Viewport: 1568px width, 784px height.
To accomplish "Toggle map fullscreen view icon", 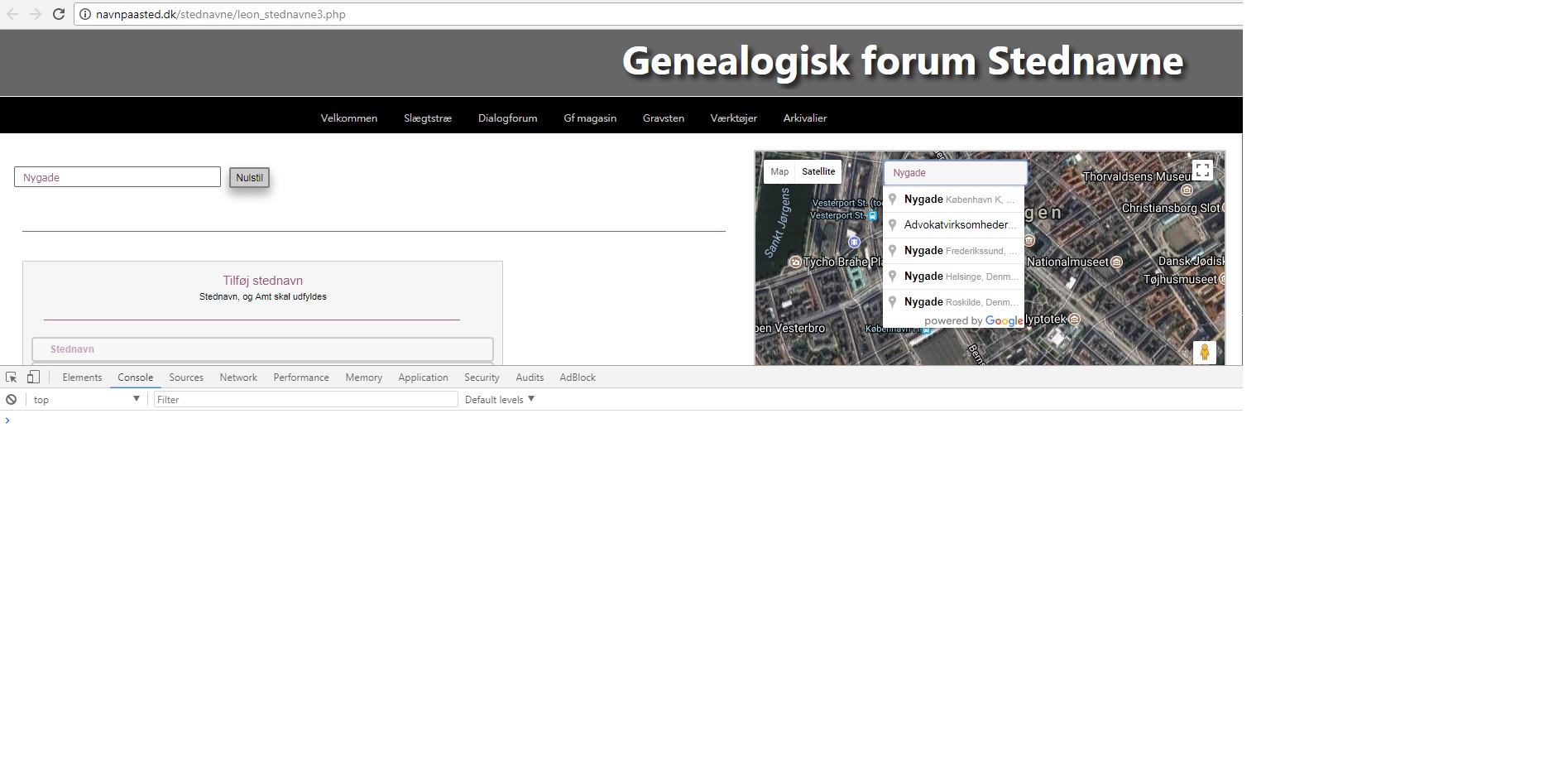I will (x=1202, y=171).
